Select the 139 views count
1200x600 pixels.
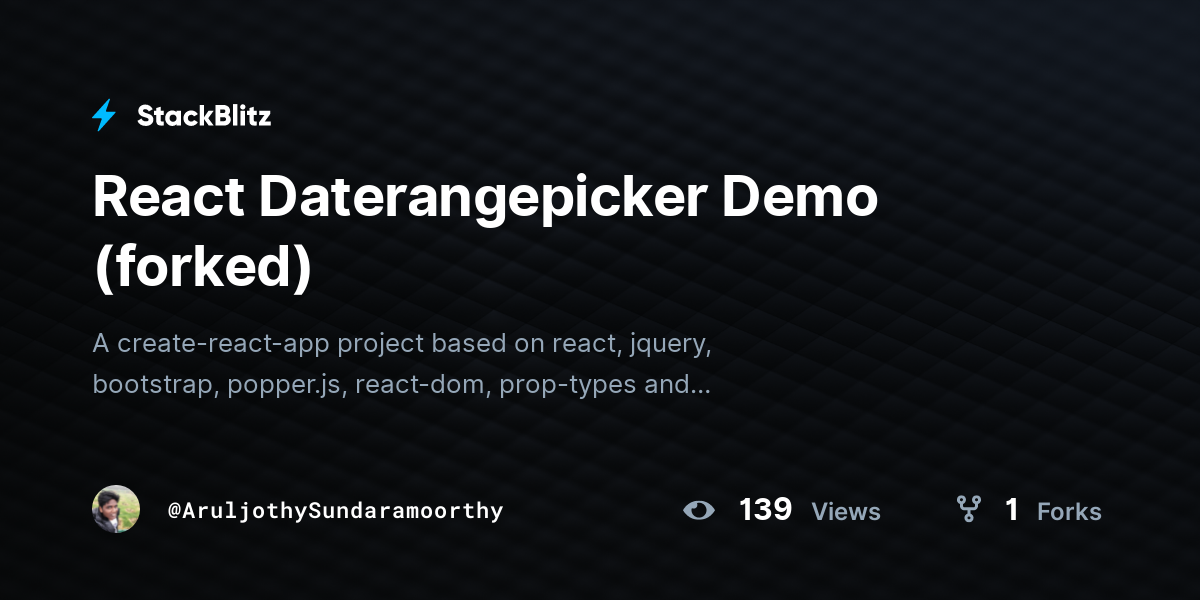[765, 510]
